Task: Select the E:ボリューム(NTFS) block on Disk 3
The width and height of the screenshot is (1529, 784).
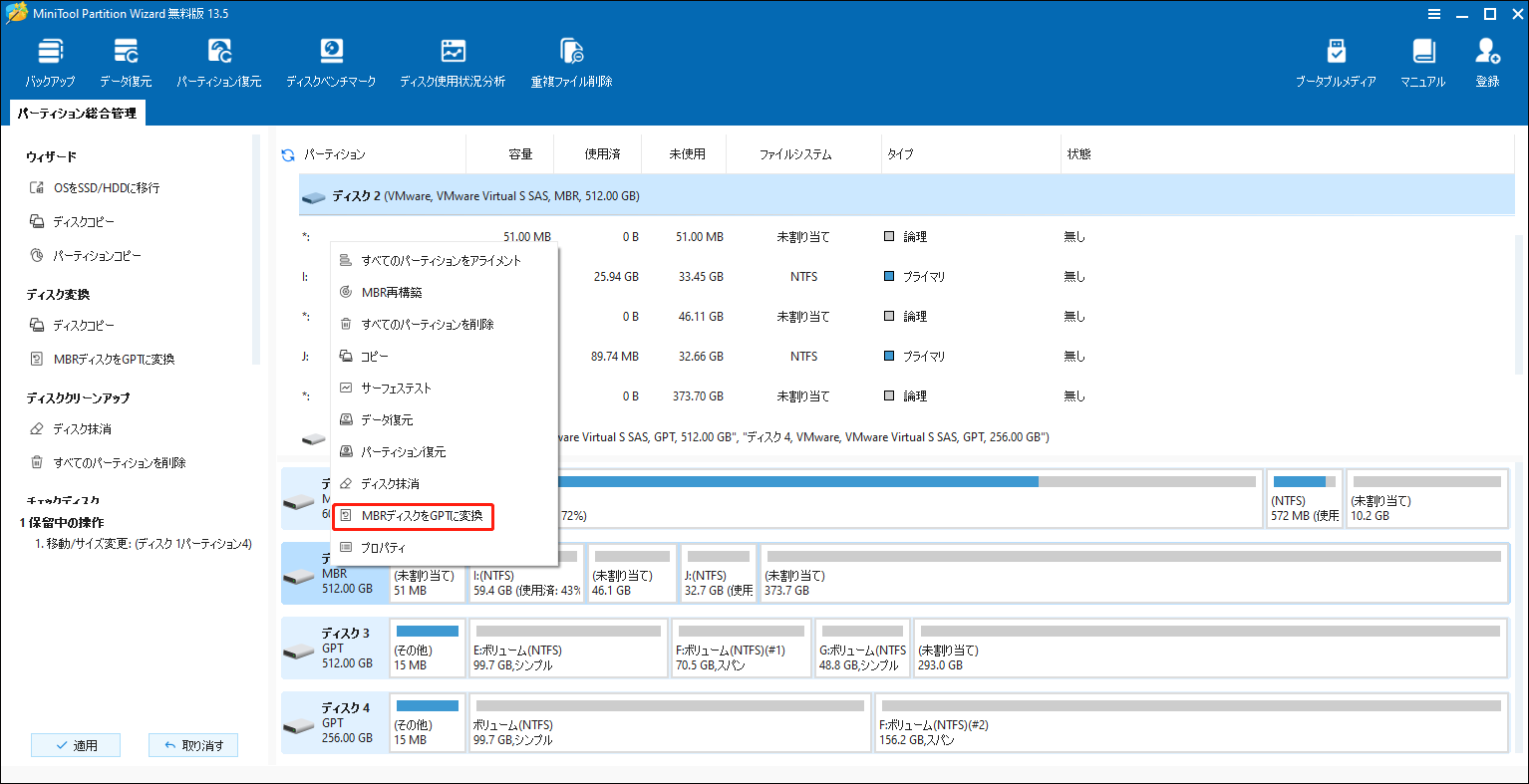Action: click(568, 649)
